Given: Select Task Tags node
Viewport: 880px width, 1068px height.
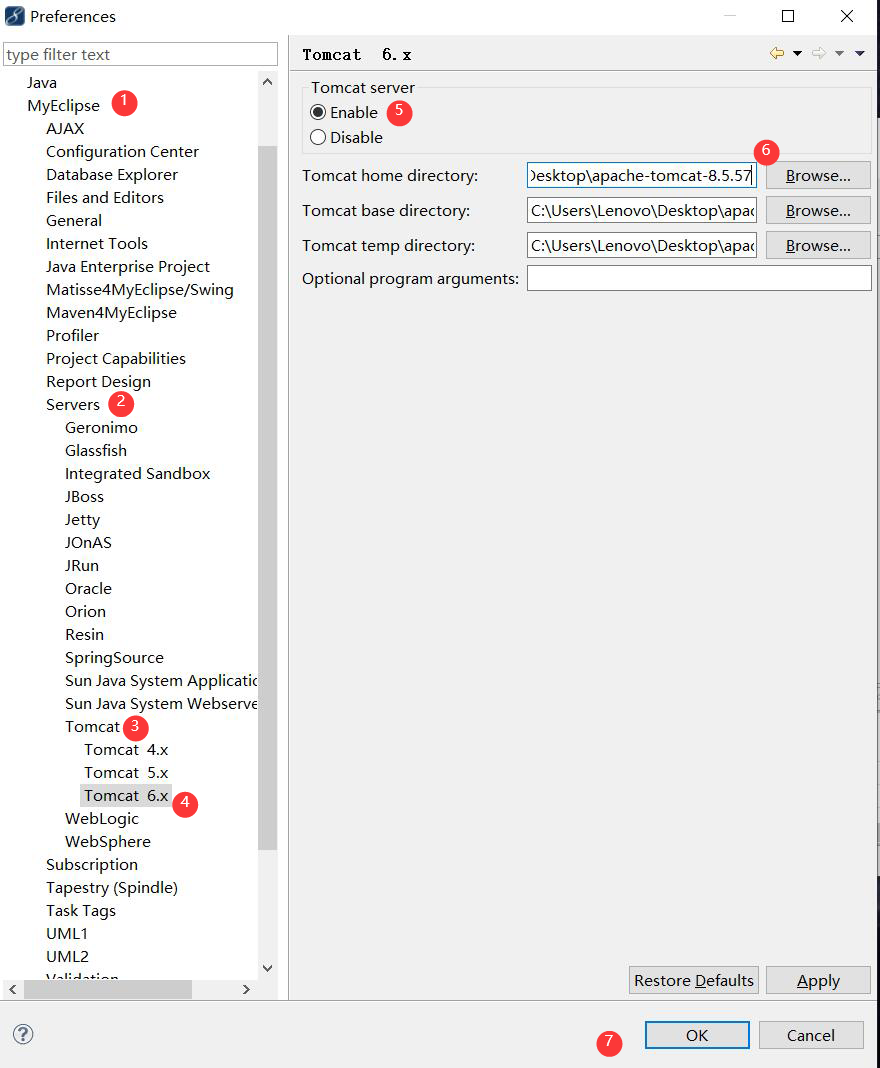Looking at the screenshot, I should click(x=81, y=911).
